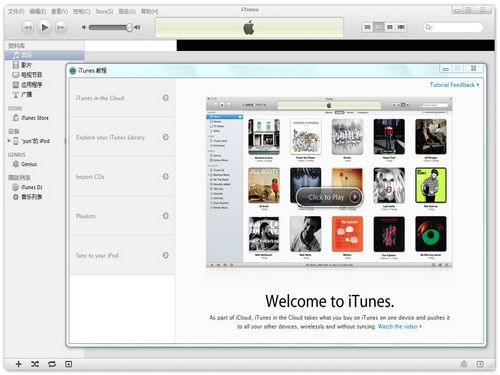
Task: Adjust the volume slider knob
Action: point(129,27)
